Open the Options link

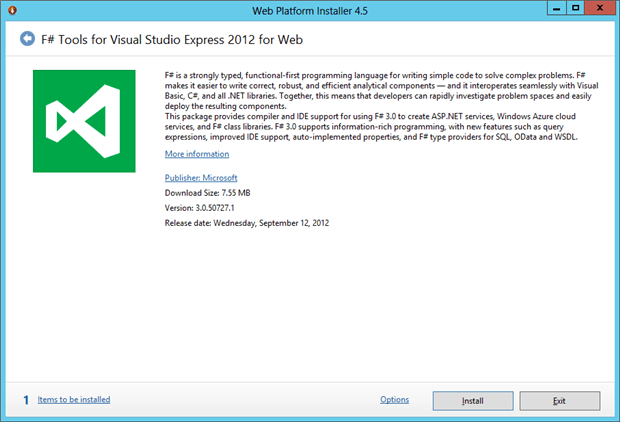pos(395,399)
